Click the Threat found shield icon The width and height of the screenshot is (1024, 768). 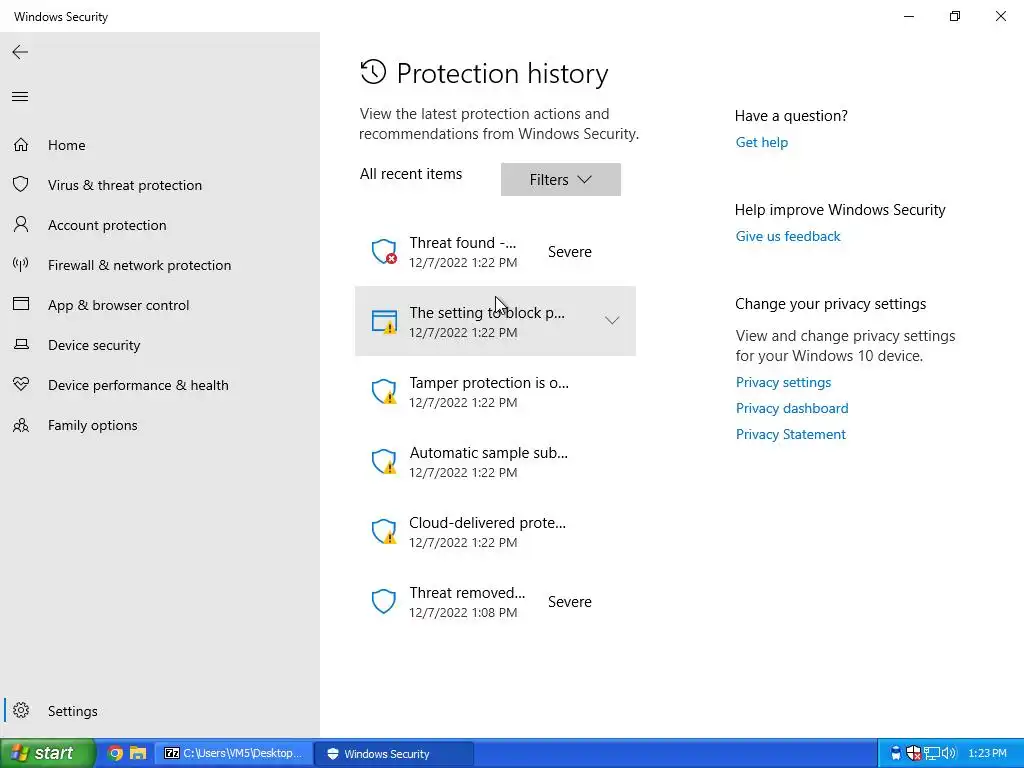click(384, 251)
